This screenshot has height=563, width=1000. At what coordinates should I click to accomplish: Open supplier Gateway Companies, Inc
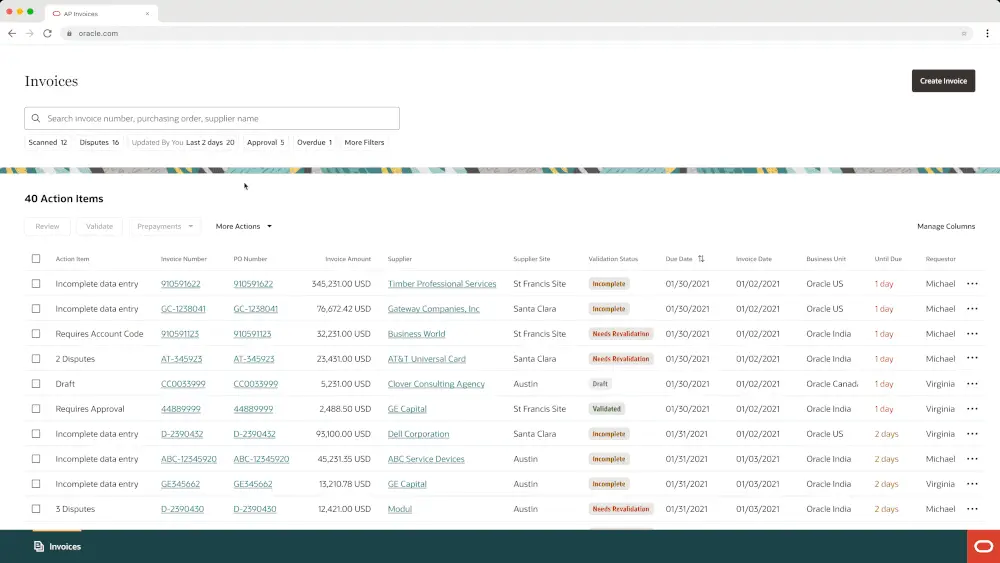[x=434, y=309]
